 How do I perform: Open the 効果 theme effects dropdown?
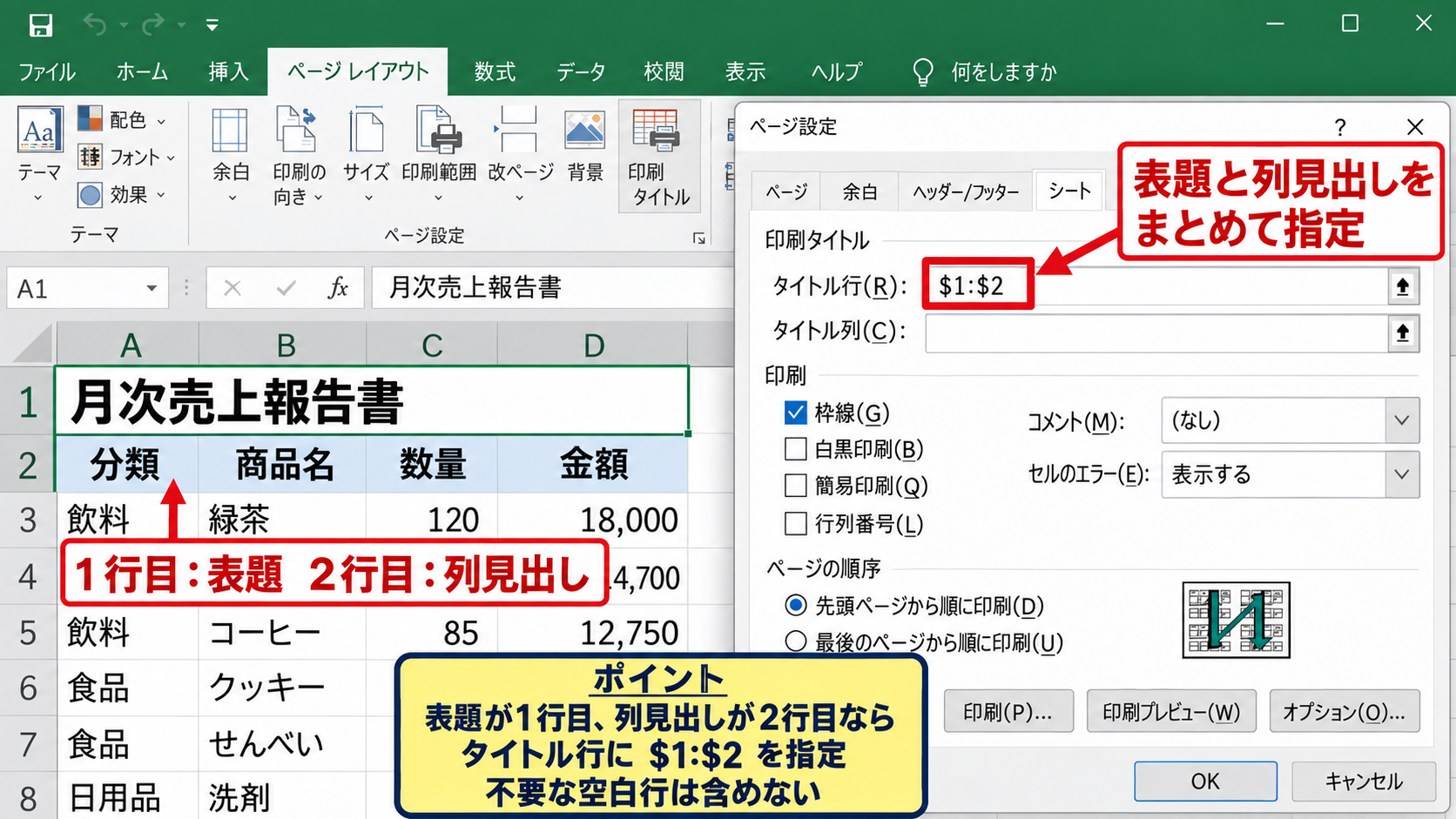122,195
